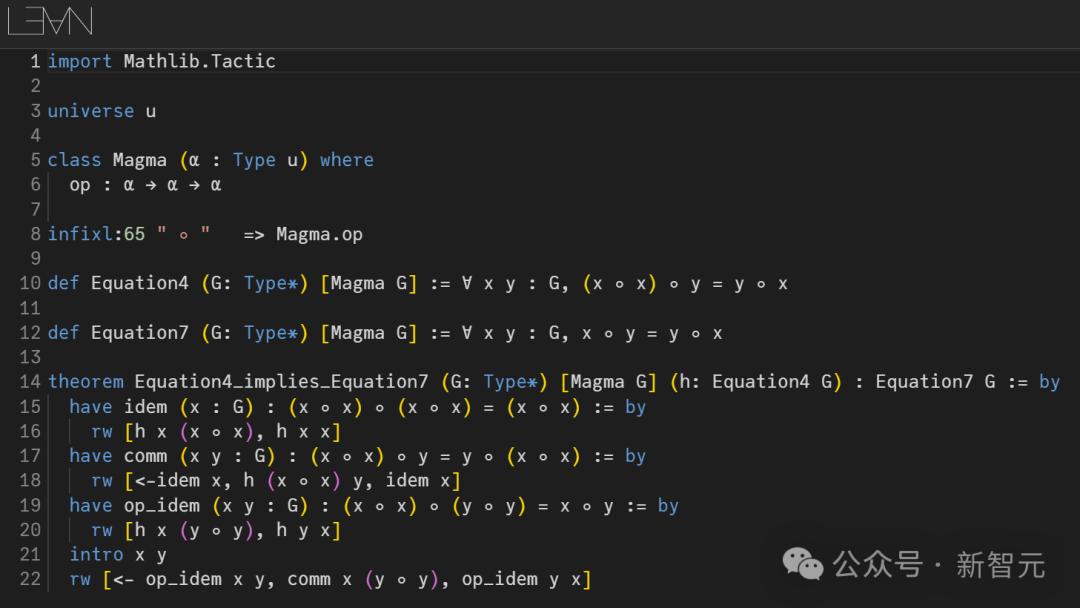Click 'comm' in the have statement on line 17
Image resolution: width=1080 pixels, height=608 pixels.
click(145, 456)
